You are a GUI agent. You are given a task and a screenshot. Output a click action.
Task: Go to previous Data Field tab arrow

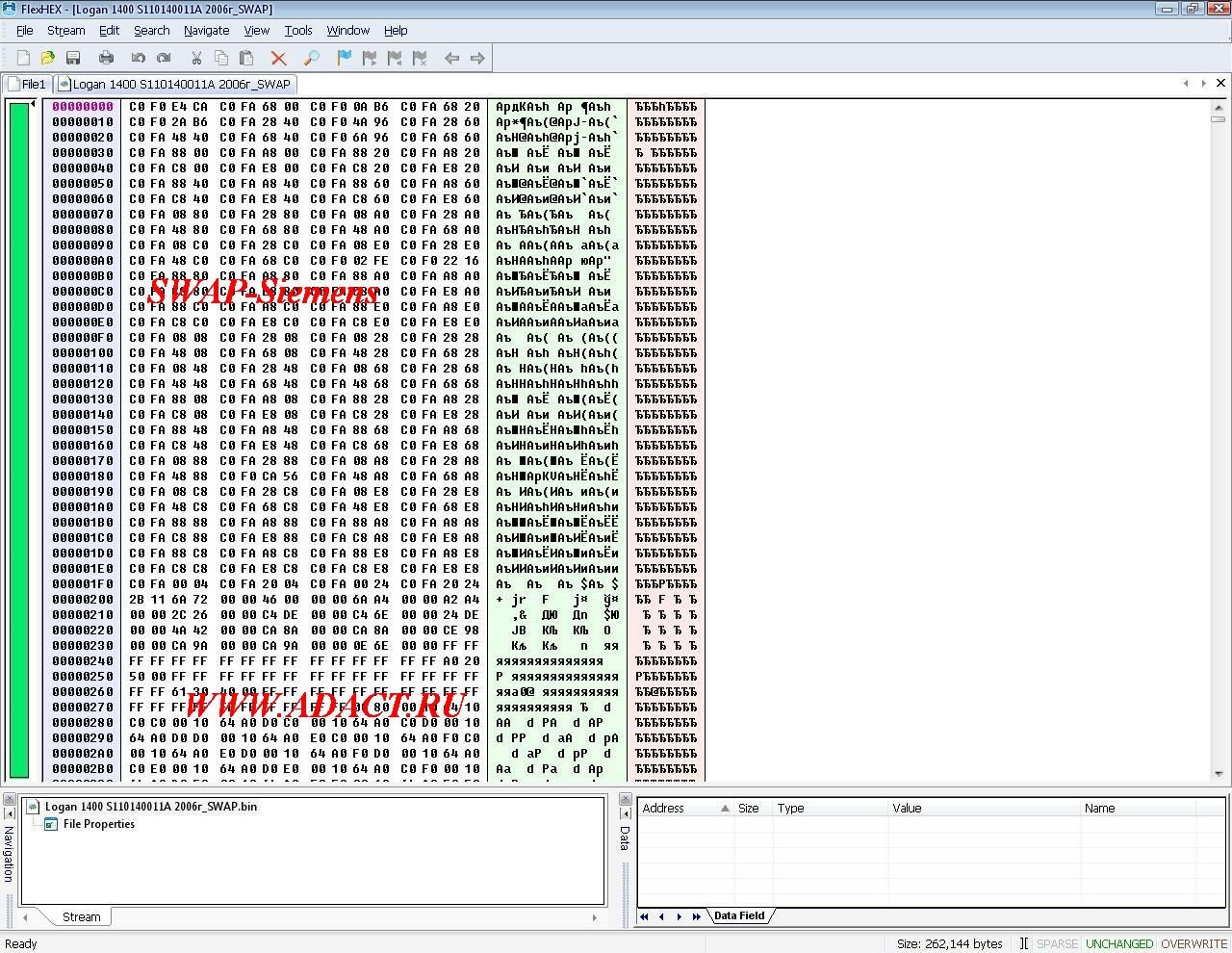click(661, 916)
